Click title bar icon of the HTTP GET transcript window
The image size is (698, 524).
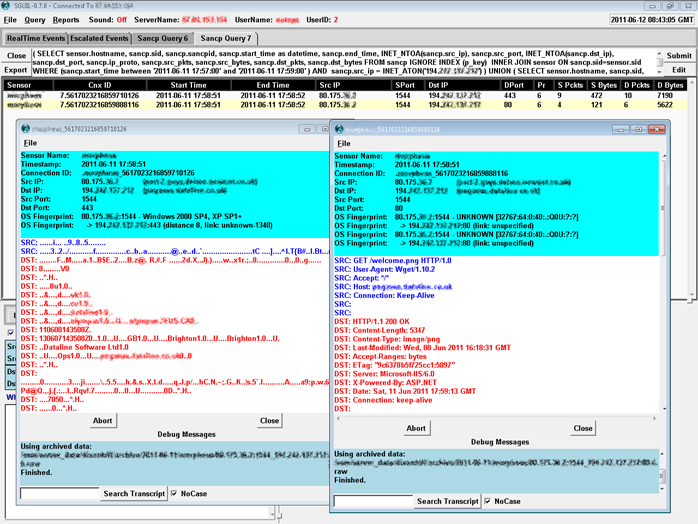tap(340, 128)
